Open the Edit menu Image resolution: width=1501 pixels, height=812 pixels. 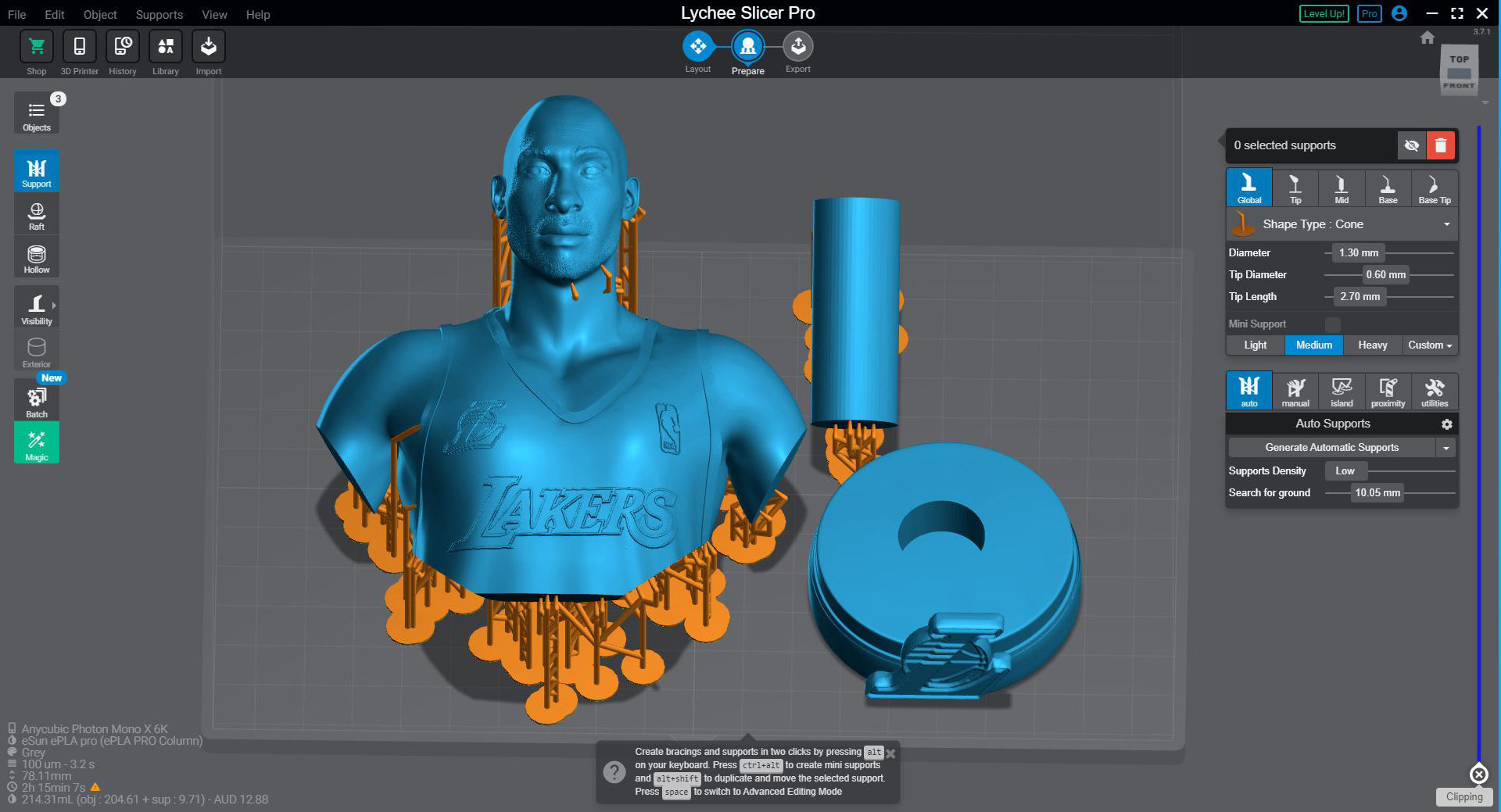[55, 14]
